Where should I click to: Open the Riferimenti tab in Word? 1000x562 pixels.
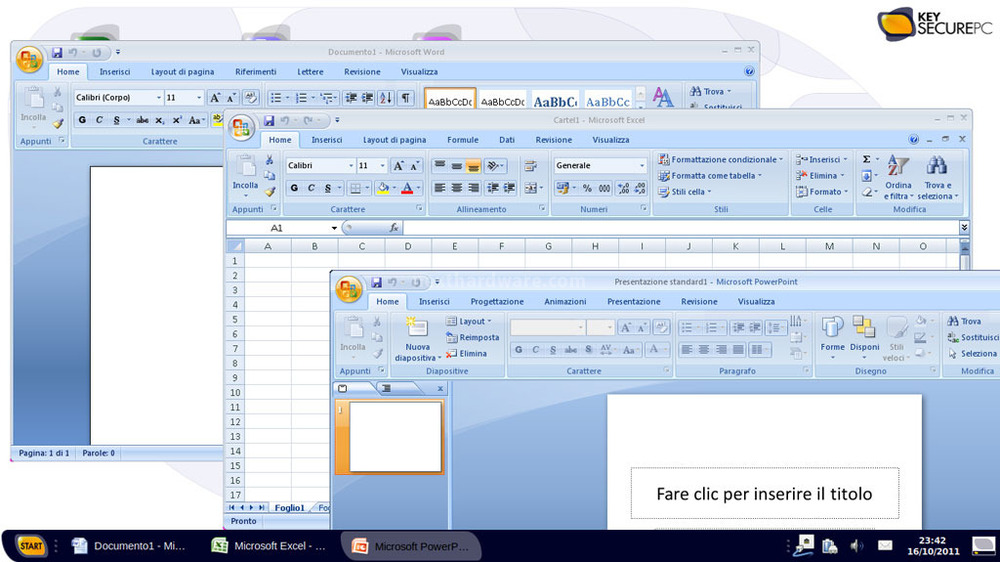point(256,71)
